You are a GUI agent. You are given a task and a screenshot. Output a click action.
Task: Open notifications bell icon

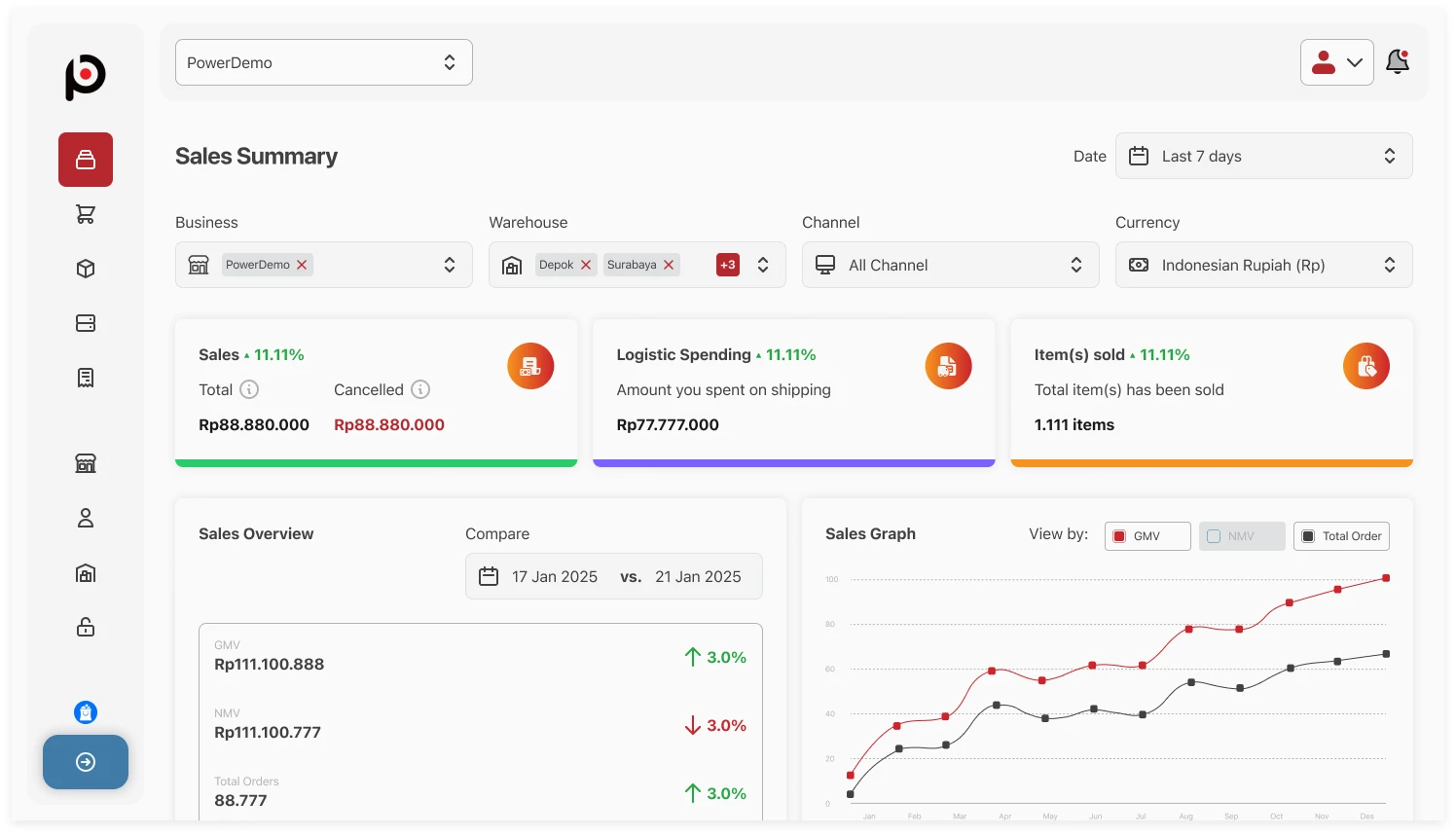pos(1398,62)
